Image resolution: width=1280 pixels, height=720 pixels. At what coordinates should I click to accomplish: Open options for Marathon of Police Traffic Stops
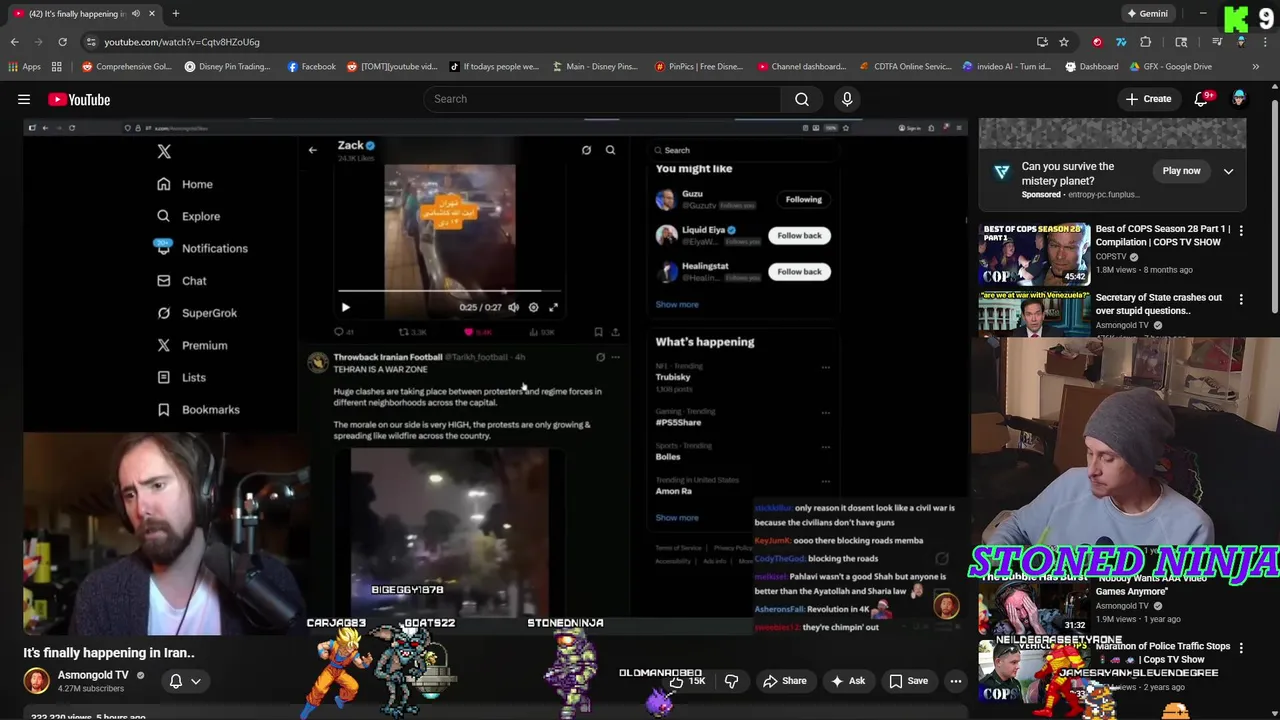coord(1241,648)
